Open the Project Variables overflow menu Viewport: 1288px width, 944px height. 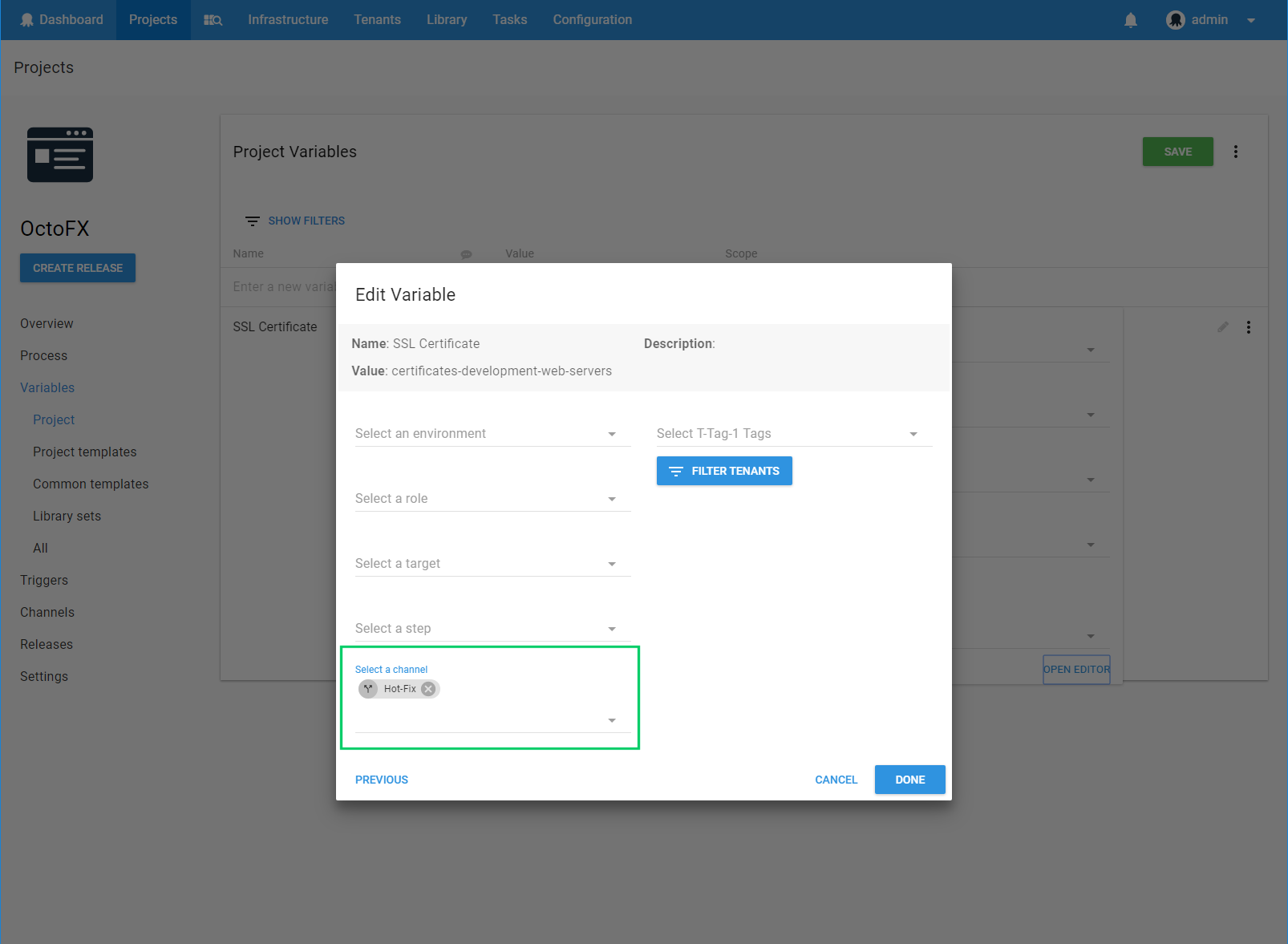coord(1235,152)
